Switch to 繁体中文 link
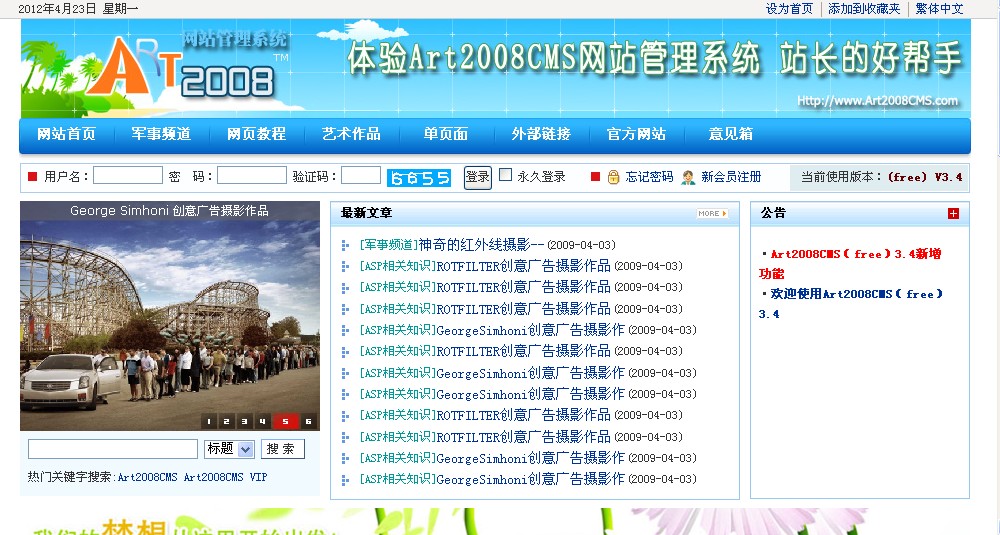The height and width of the screenshot is (535, 1000). (939, 9)
